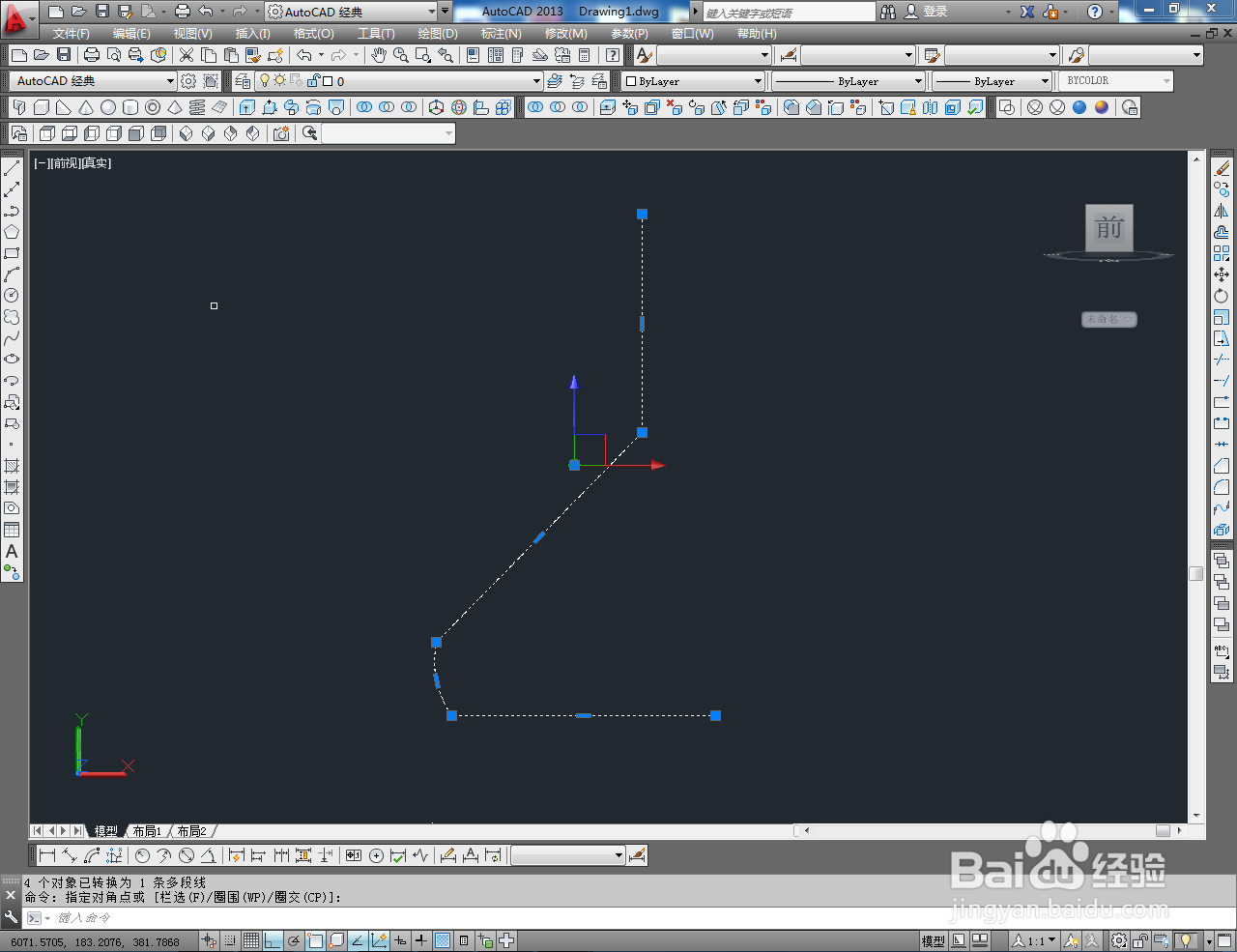Toggle the Model space status button
The image size is (1237, 952).
tap(934, 940)
